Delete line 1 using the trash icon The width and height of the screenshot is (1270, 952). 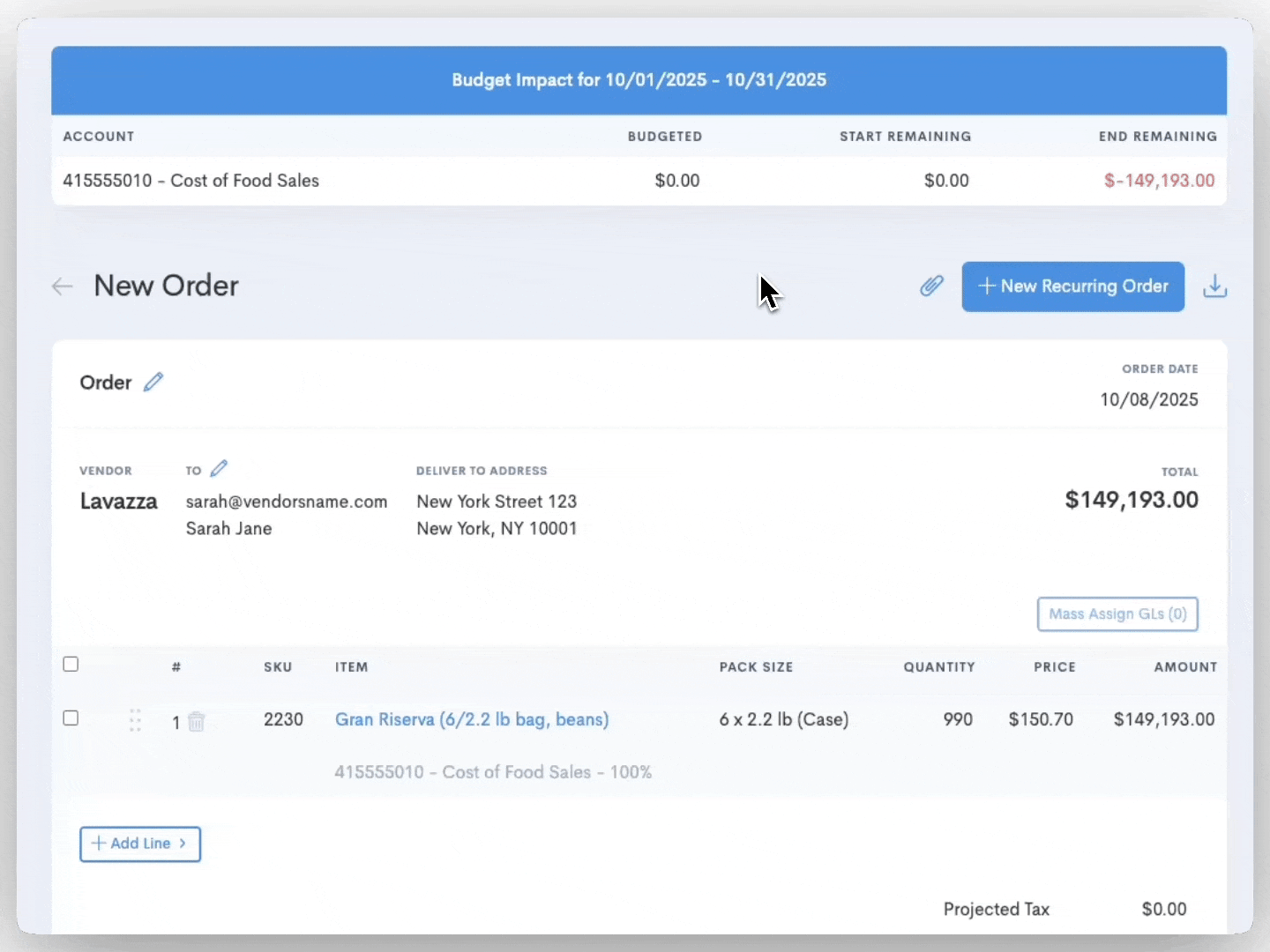(198, 721)
